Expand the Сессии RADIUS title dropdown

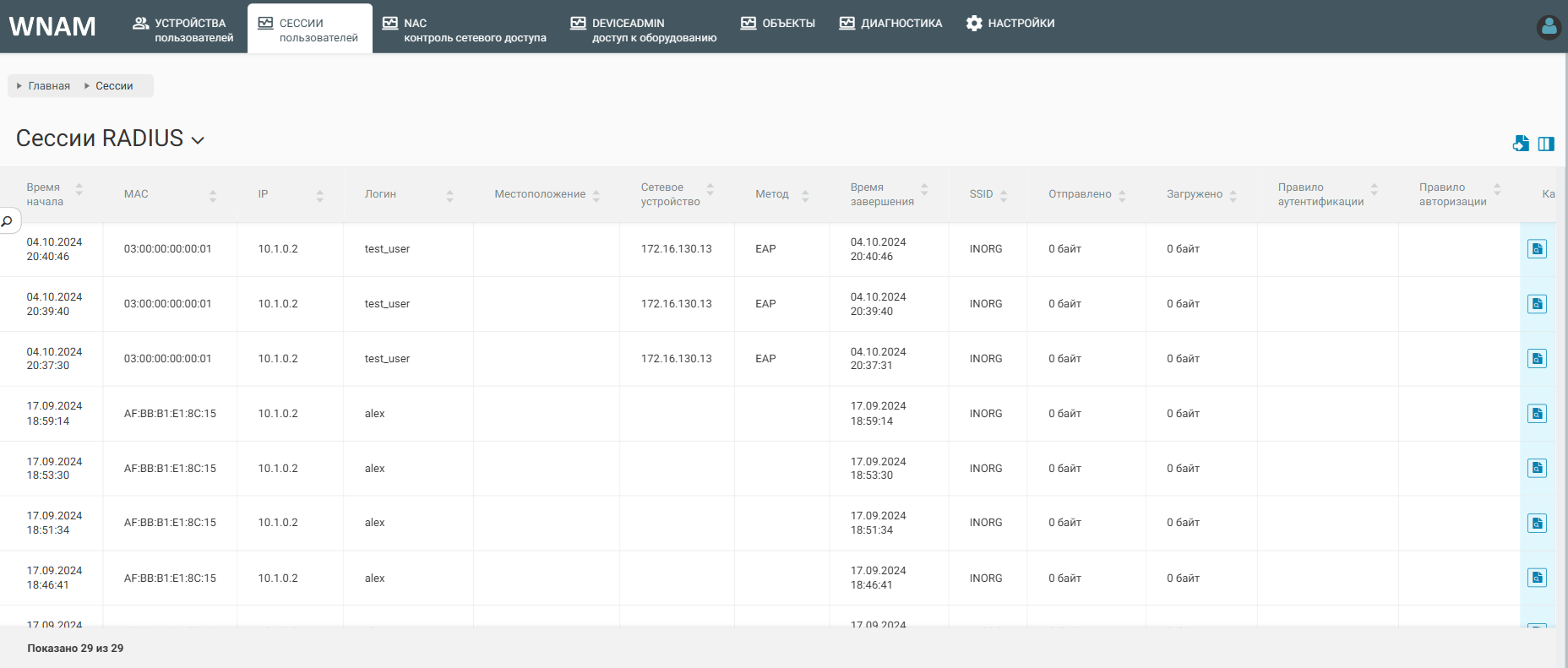[198, 140]
